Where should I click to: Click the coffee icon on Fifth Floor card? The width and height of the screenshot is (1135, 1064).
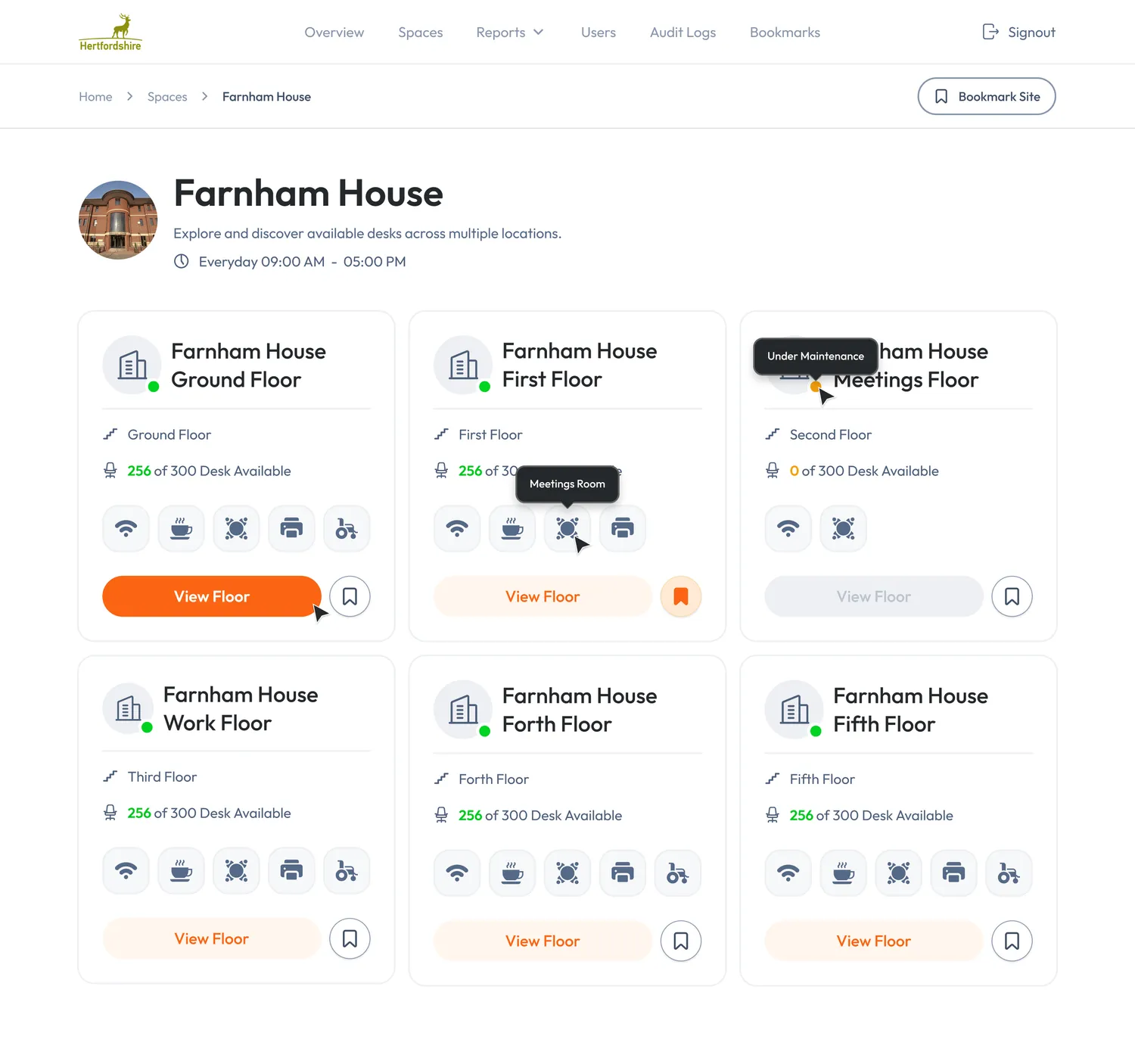(x=844, y=873)
